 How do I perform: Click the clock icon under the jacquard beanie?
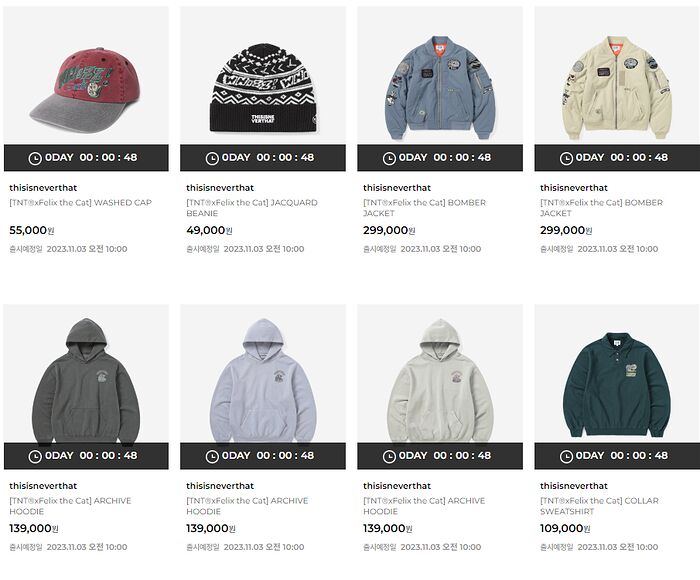212,158
